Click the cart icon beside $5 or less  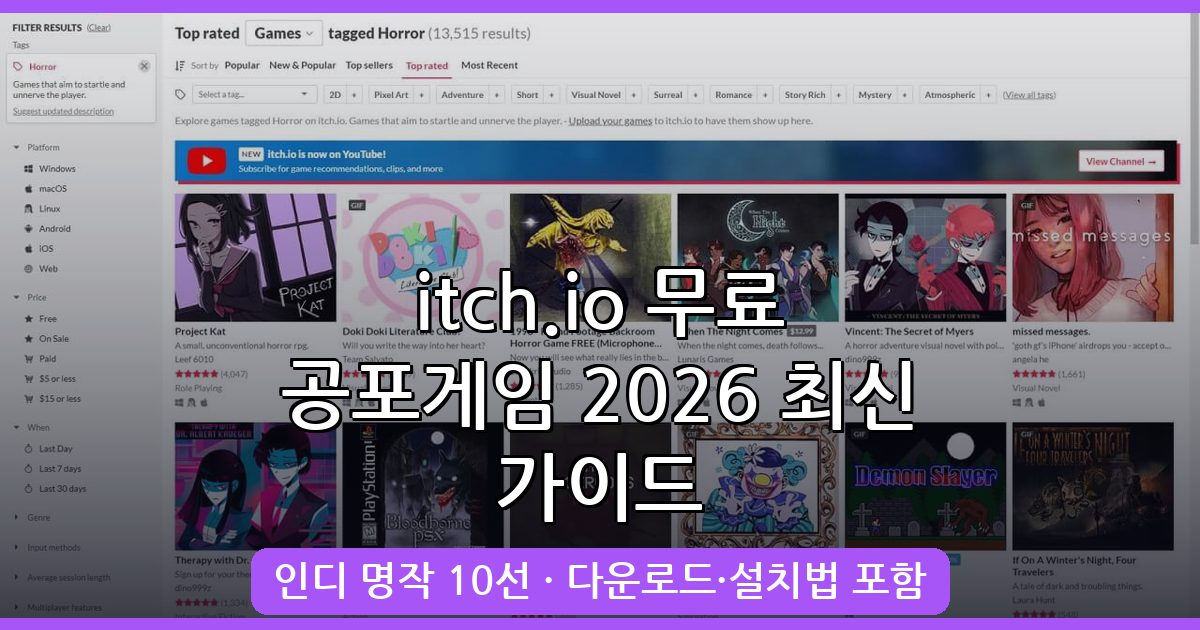(x=28, y=379)
